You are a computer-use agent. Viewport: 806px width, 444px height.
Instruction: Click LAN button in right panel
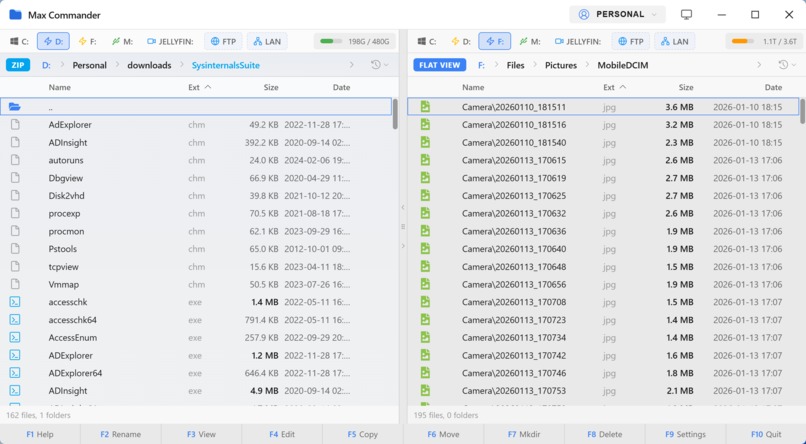pos(674,41)
